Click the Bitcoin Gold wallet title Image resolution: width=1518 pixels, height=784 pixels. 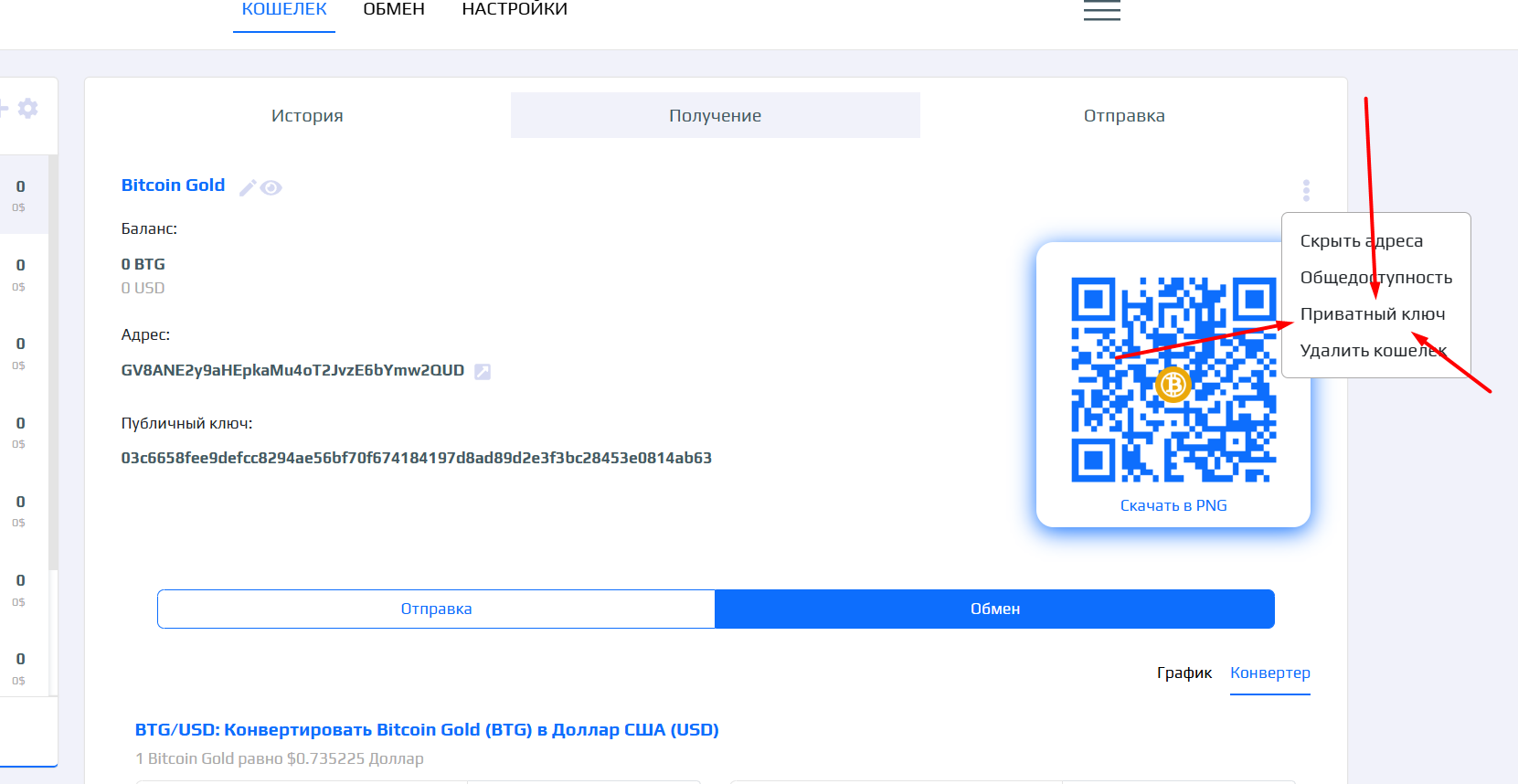(173, 185)
